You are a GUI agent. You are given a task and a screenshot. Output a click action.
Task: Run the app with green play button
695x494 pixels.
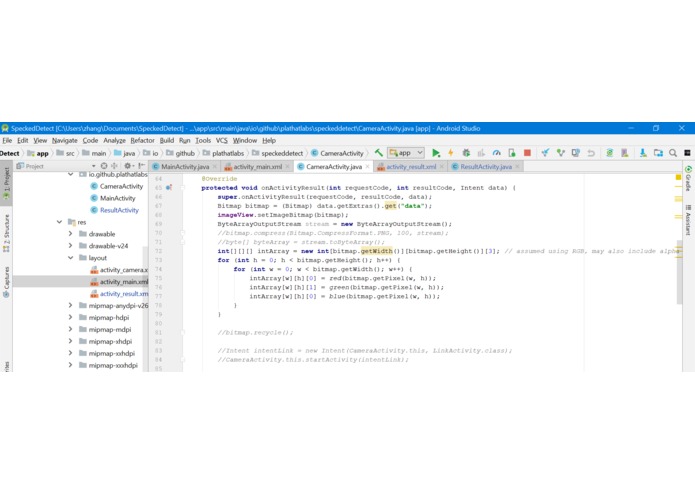click(x=436, y=153)
